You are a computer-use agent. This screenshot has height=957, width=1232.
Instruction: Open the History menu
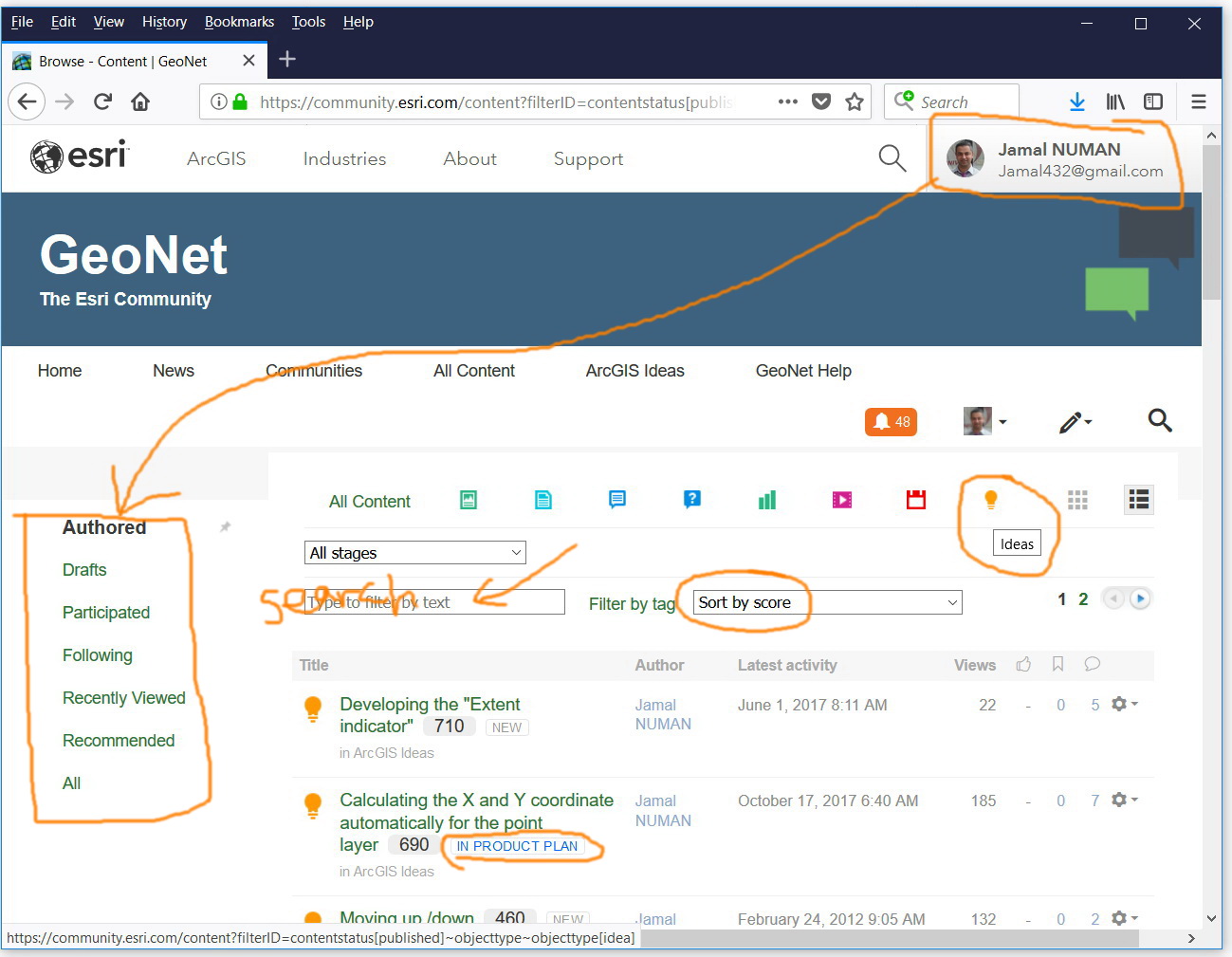pyautogui.click(x=164, y=22)
